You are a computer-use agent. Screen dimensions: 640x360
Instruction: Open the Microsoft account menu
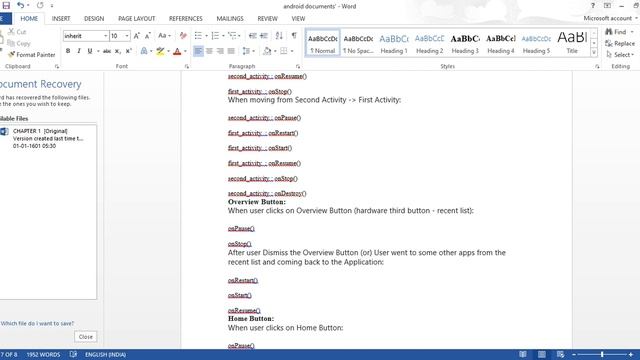pos(610,18)
